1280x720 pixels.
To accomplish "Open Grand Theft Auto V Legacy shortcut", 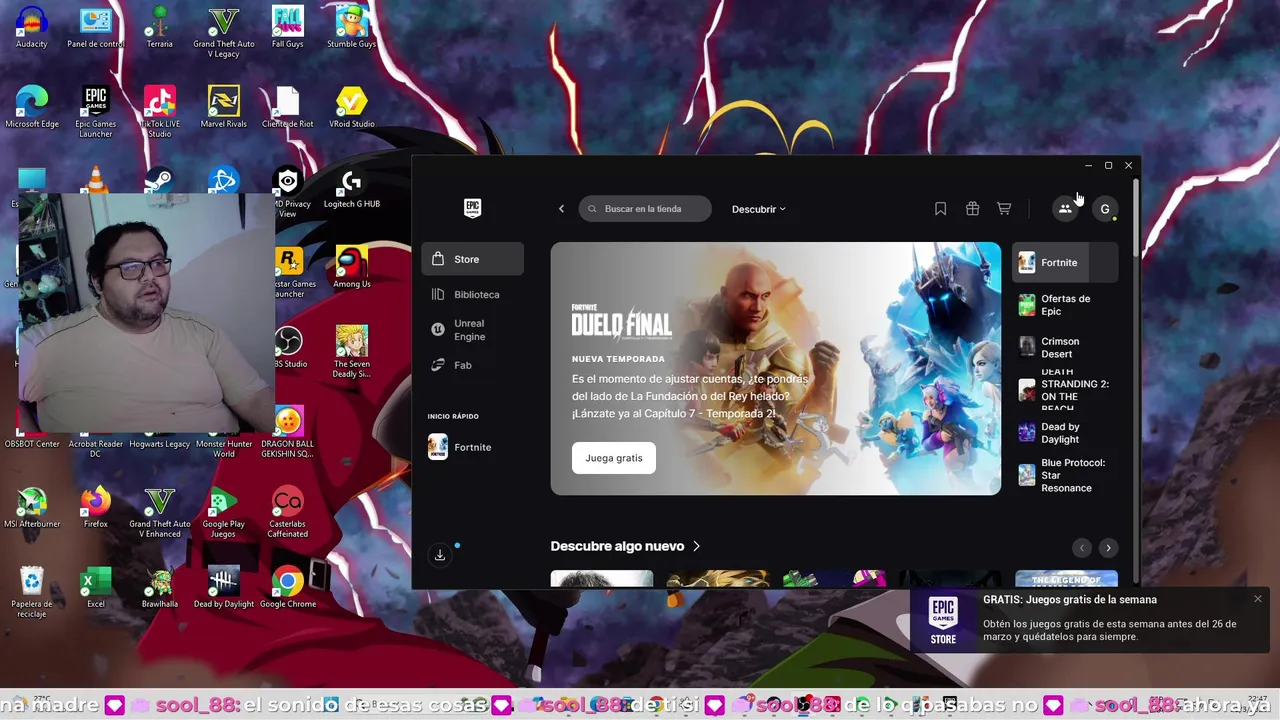I will tap(224, 32).
